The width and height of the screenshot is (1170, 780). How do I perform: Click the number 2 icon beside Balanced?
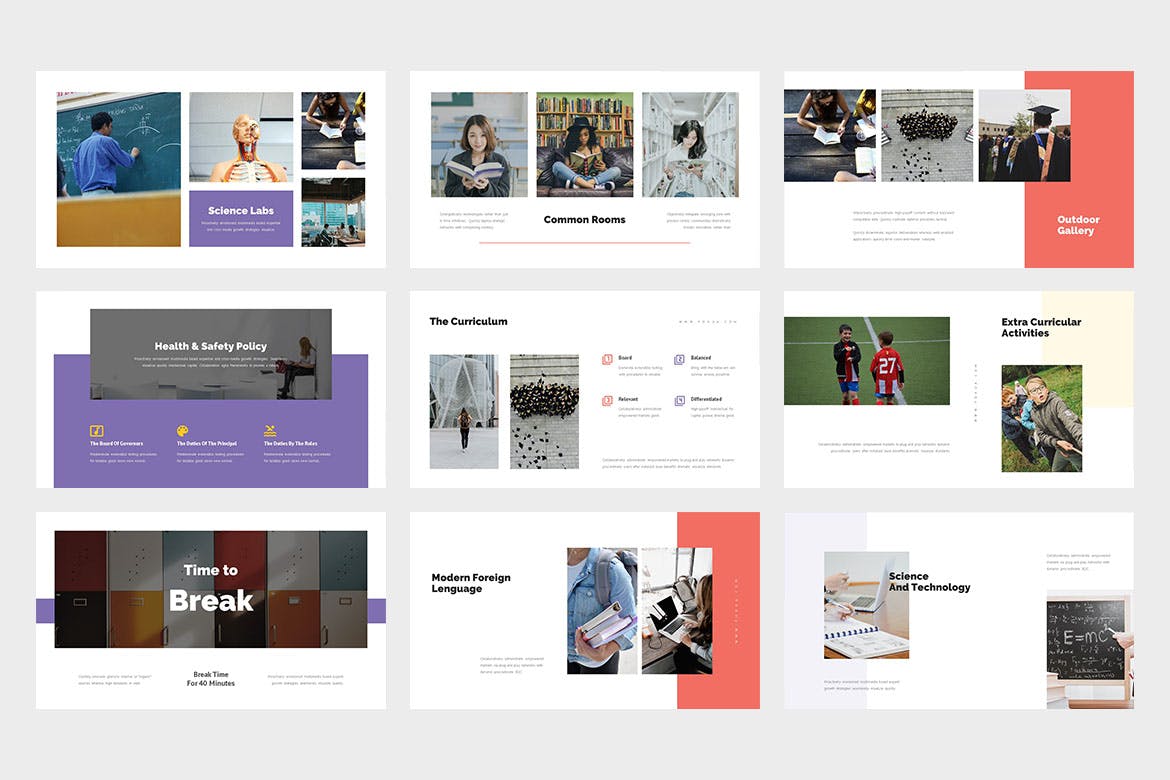click(679, 359)
